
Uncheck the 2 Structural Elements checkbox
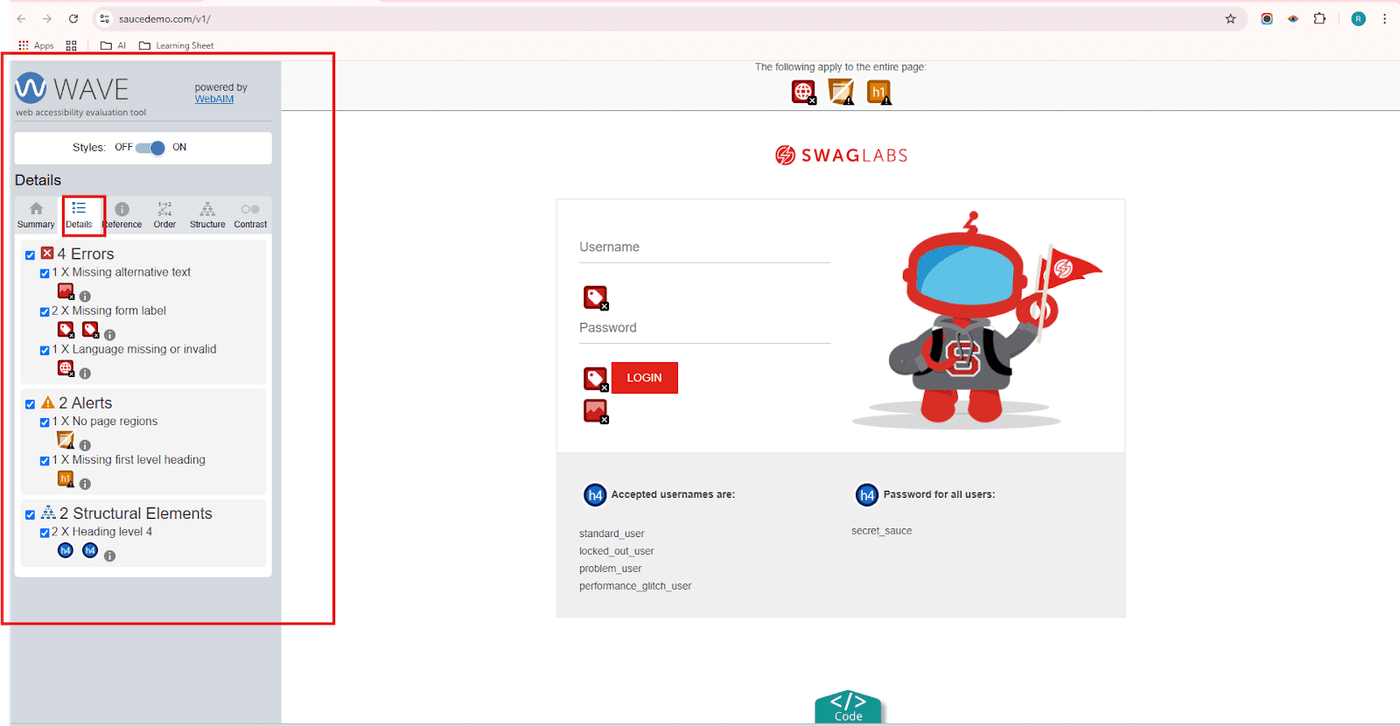(30, 515)
